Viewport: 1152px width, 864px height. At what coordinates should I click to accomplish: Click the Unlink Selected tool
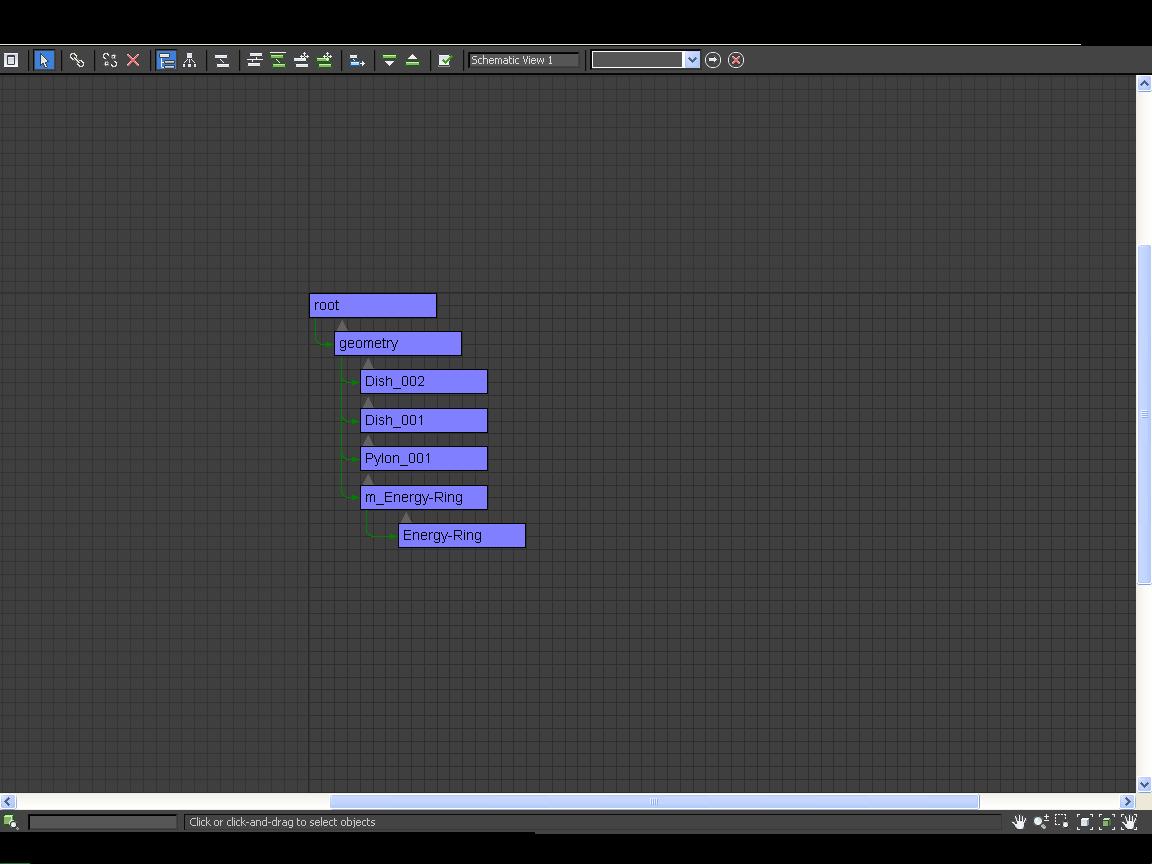[x=110, y=60]
